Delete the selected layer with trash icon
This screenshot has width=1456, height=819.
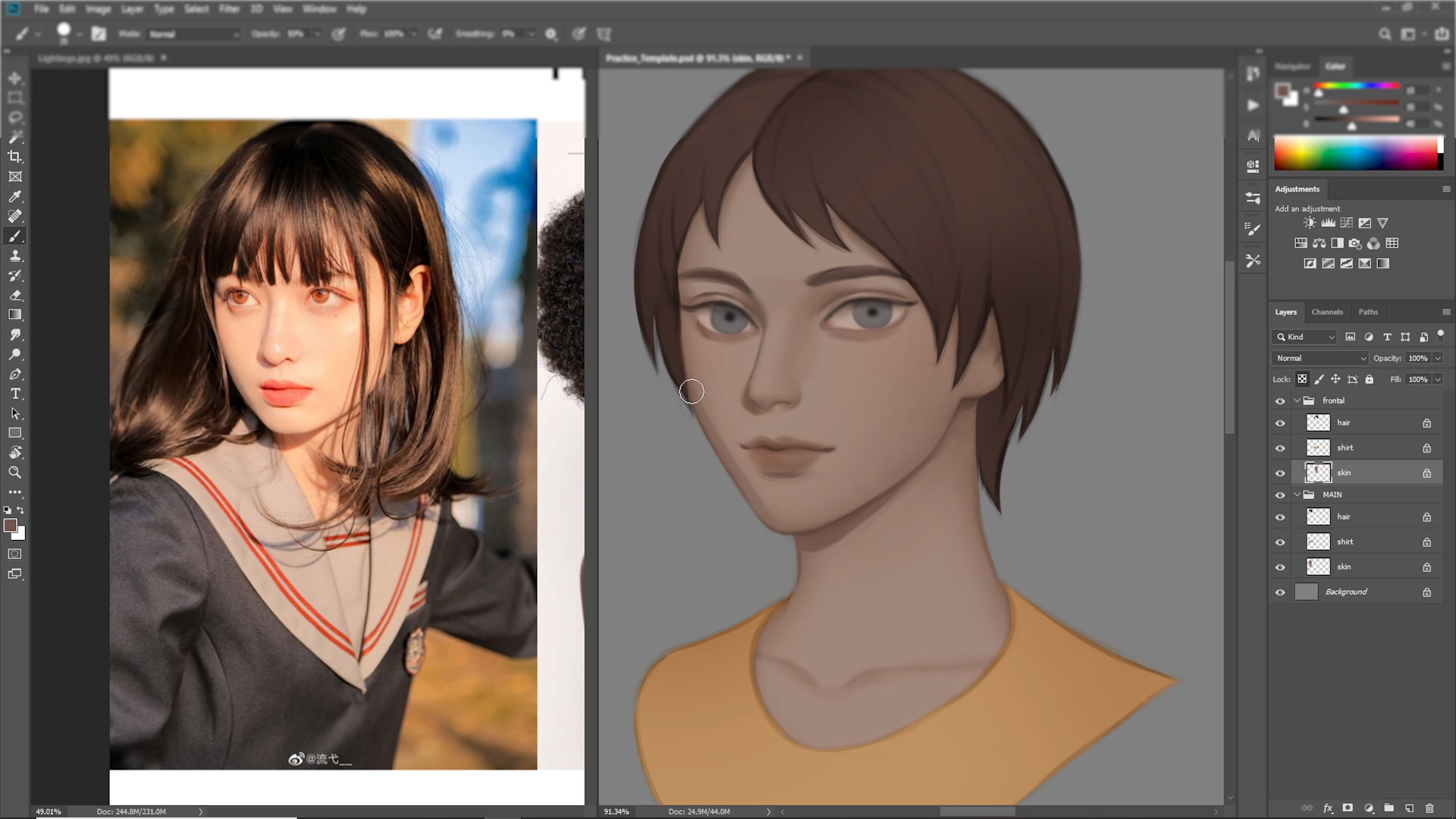tap(1429, 808)
